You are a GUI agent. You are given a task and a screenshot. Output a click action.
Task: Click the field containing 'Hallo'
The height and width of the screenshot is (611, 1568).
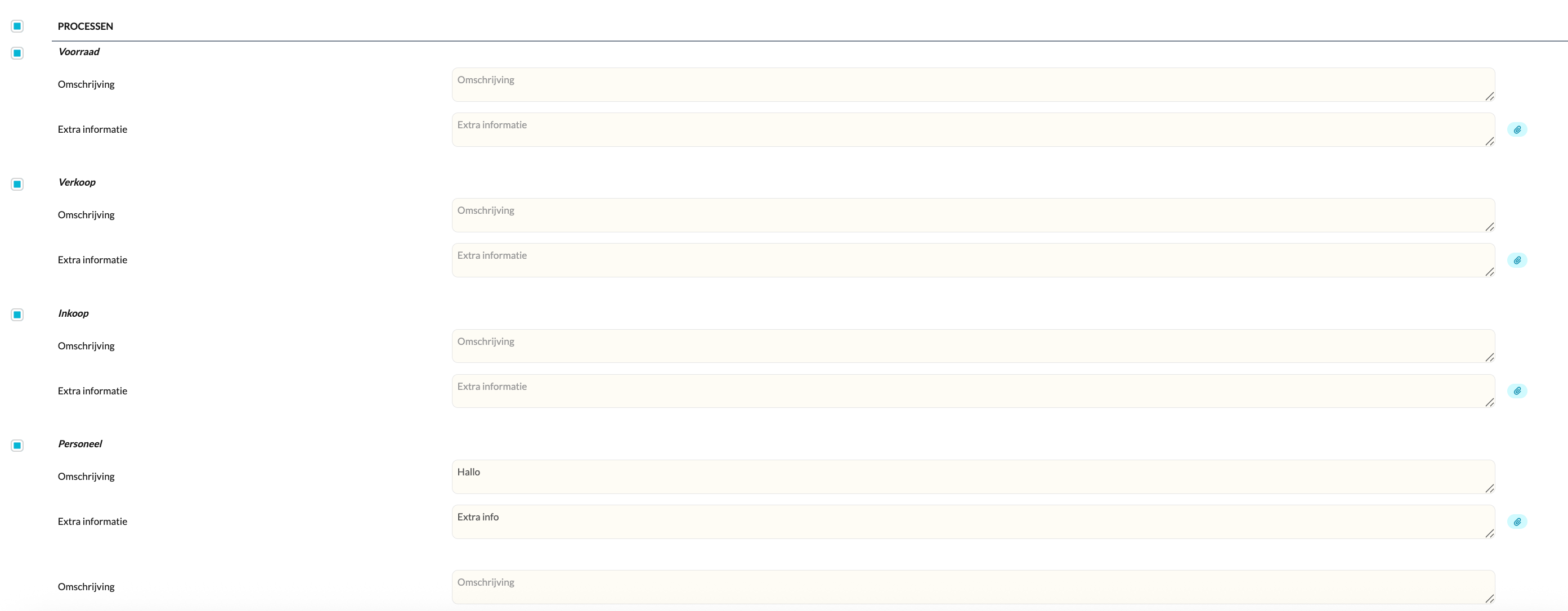(973, 477)
